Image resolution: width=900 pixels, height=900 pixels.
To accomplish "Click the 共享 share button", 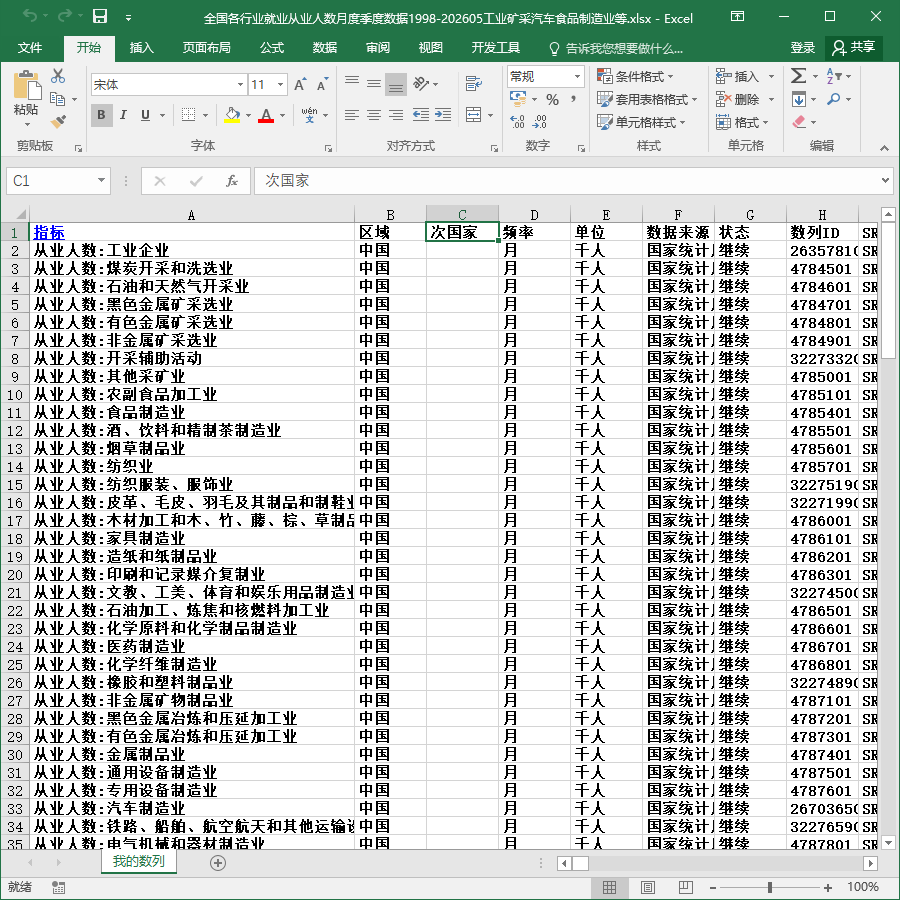I will pyautogui.click(x=854, y=48).
